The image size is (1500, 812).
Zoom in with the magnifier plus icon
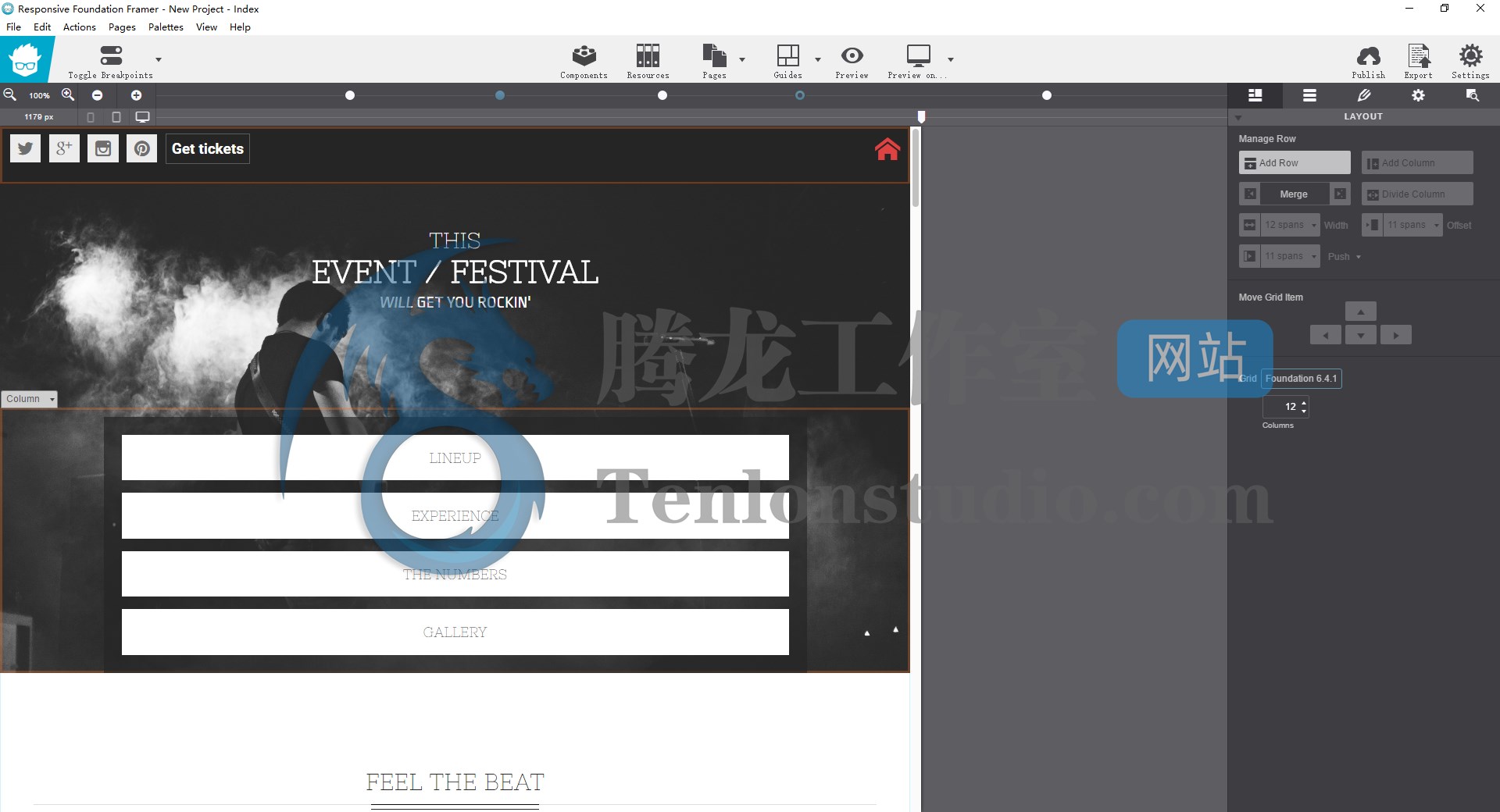68,94
